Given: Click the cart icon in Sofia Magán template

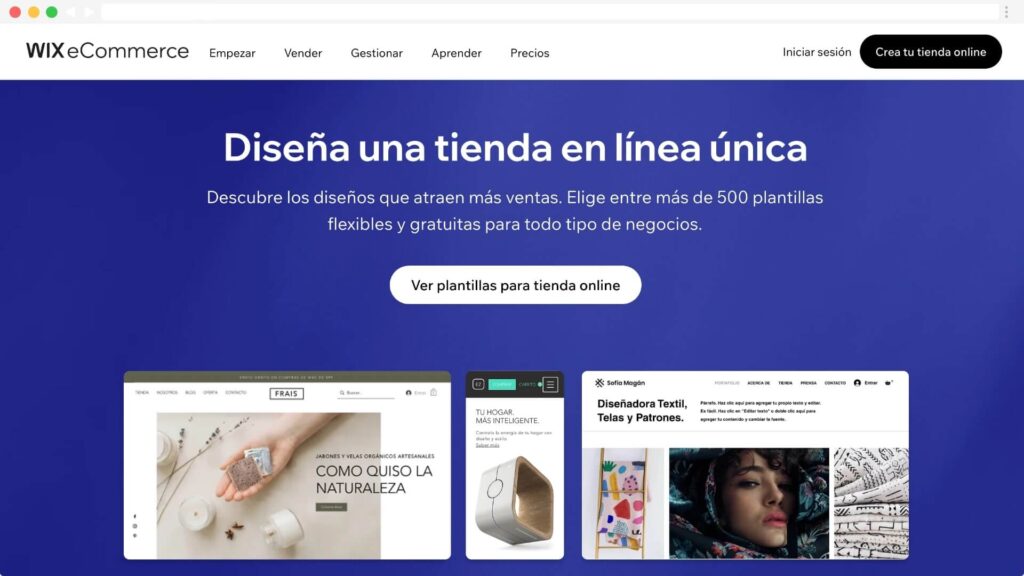Looking at the screenshot, I should click(888, 383).
